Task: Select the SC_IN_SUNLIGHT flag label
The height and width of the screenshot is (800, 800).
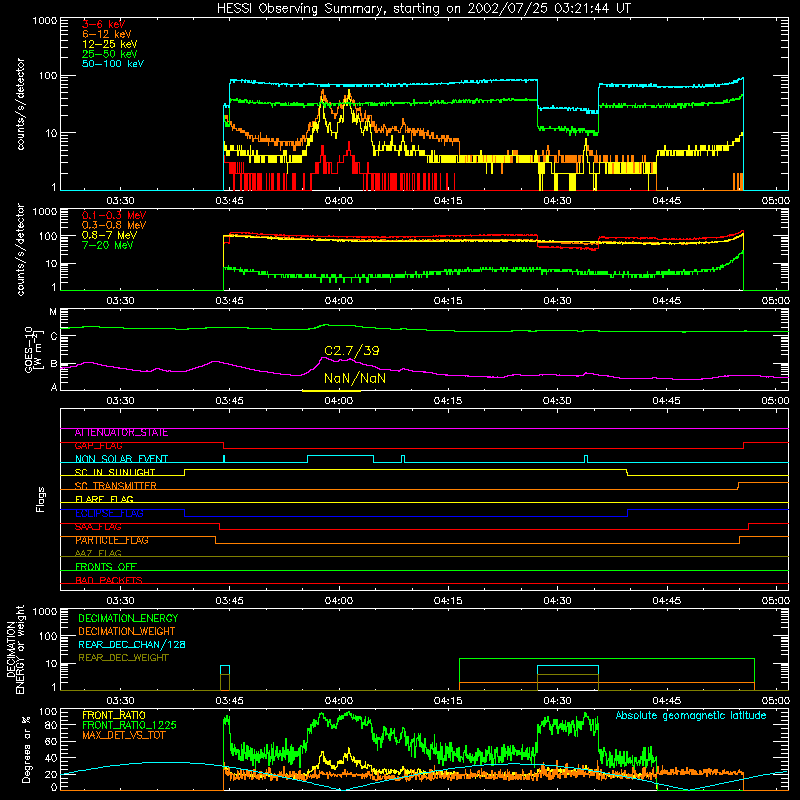Action: (x=115, y=472)
